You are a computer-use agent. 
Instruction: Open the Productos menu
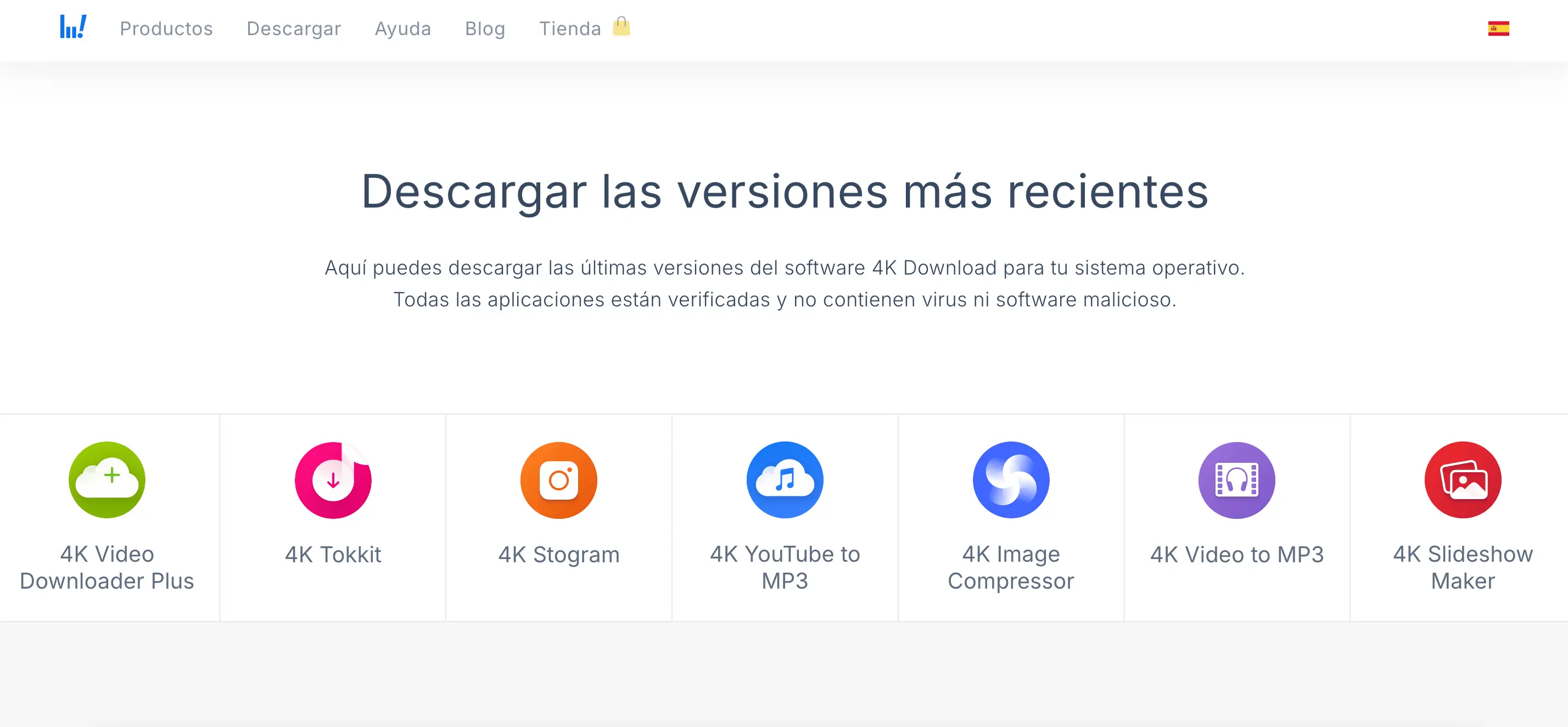166,29
